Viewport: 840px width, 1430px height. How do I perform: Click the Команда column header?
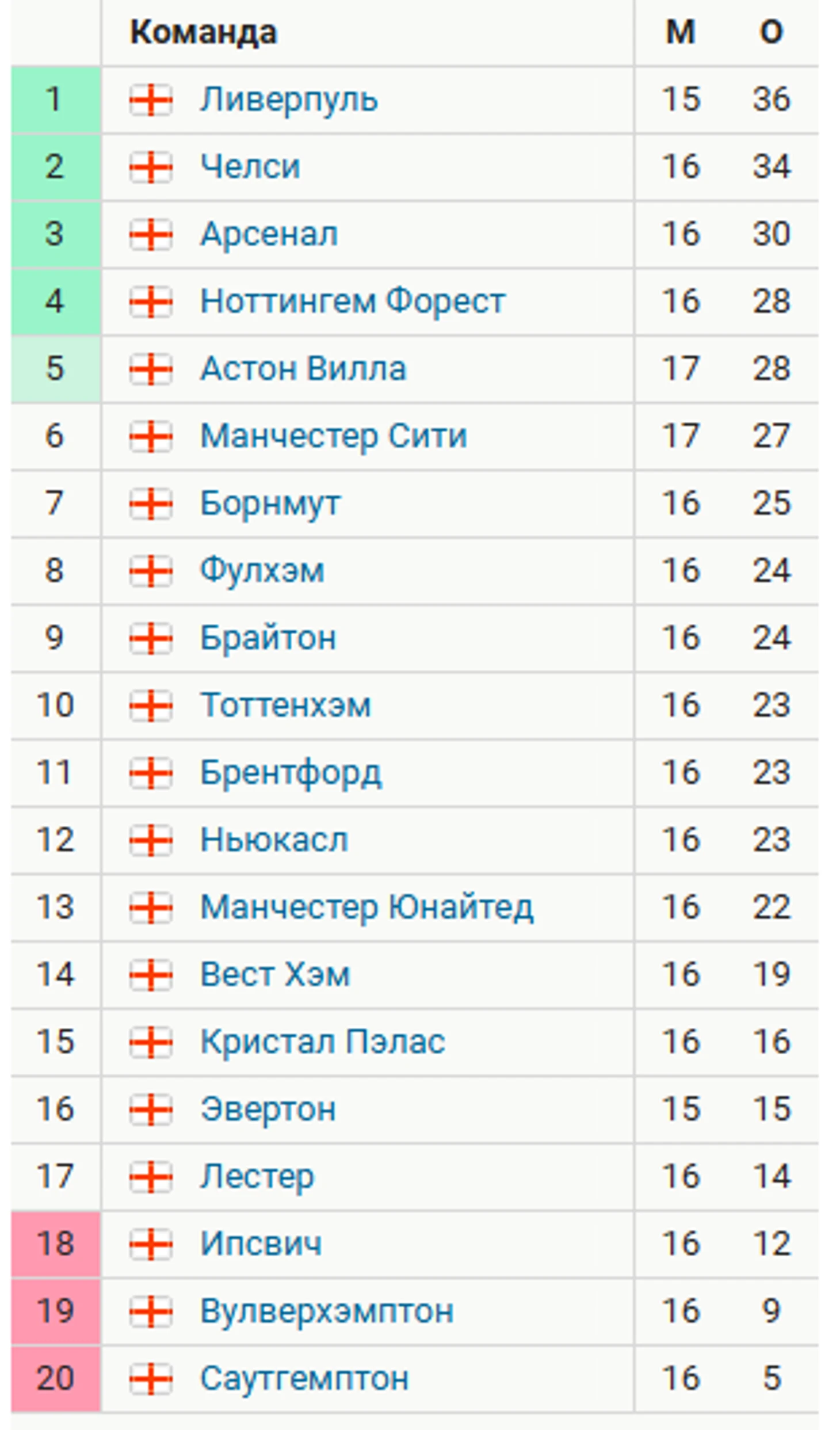point(204,32)
